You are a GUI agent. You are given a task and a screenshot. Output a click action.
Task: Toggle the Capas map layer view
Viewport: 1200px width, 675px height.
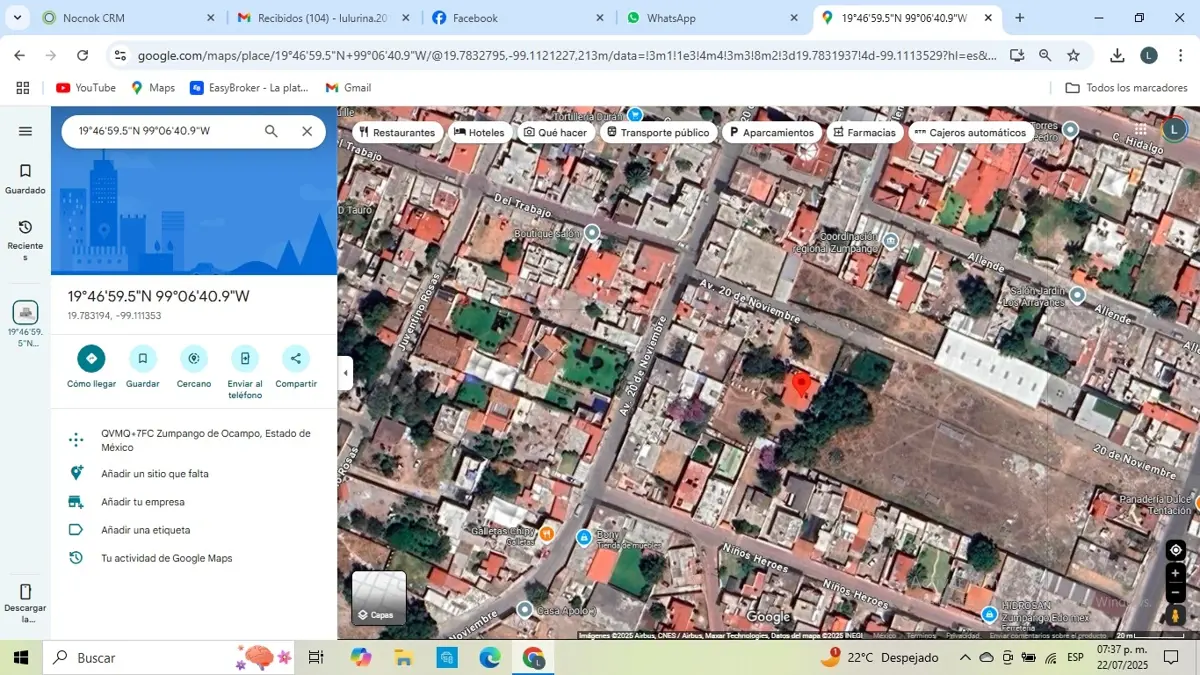pyautogui.click(x=379, y=598)
